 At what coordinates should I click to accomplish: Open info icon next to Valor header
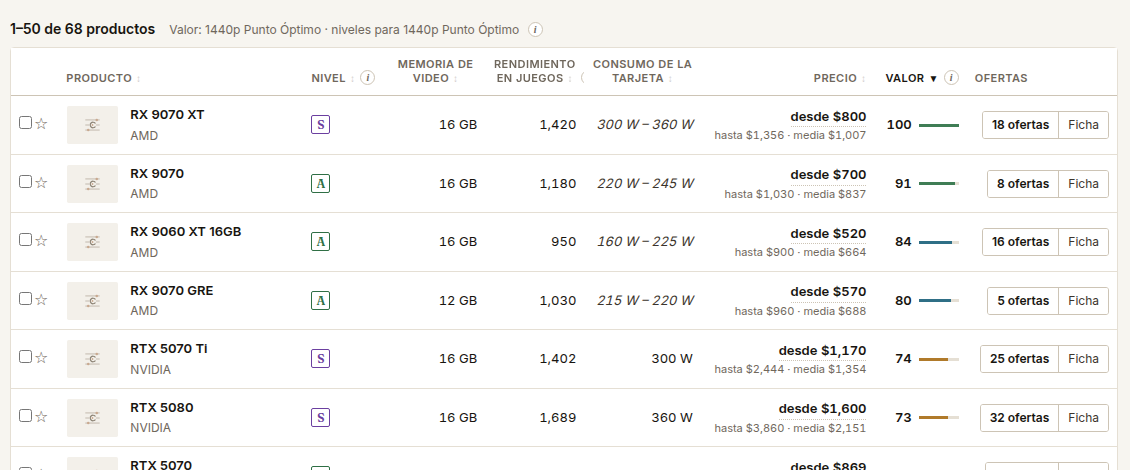(x=951, y=77)
